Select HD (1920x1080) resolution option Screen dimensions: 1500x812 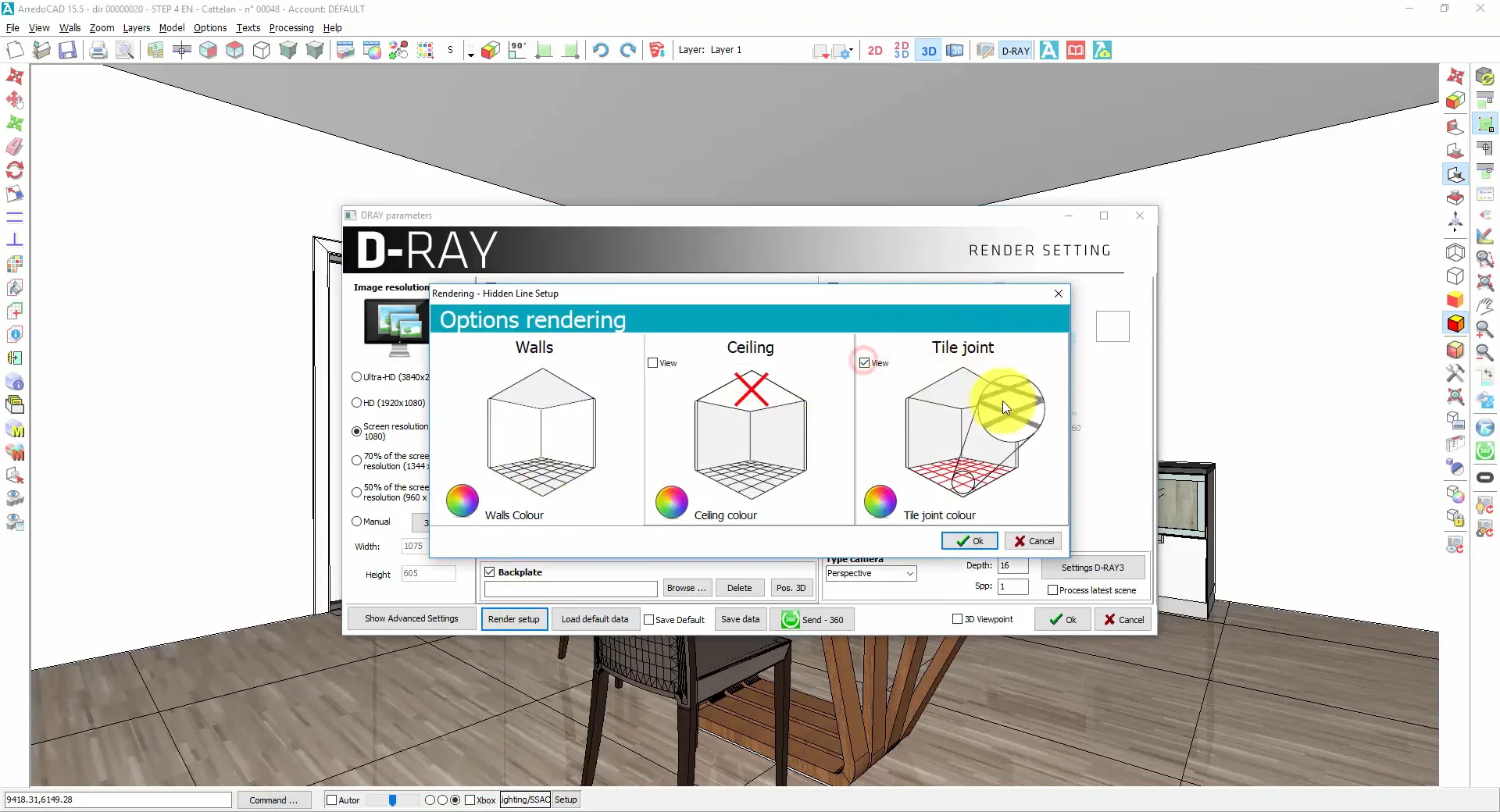click(357, 403)
